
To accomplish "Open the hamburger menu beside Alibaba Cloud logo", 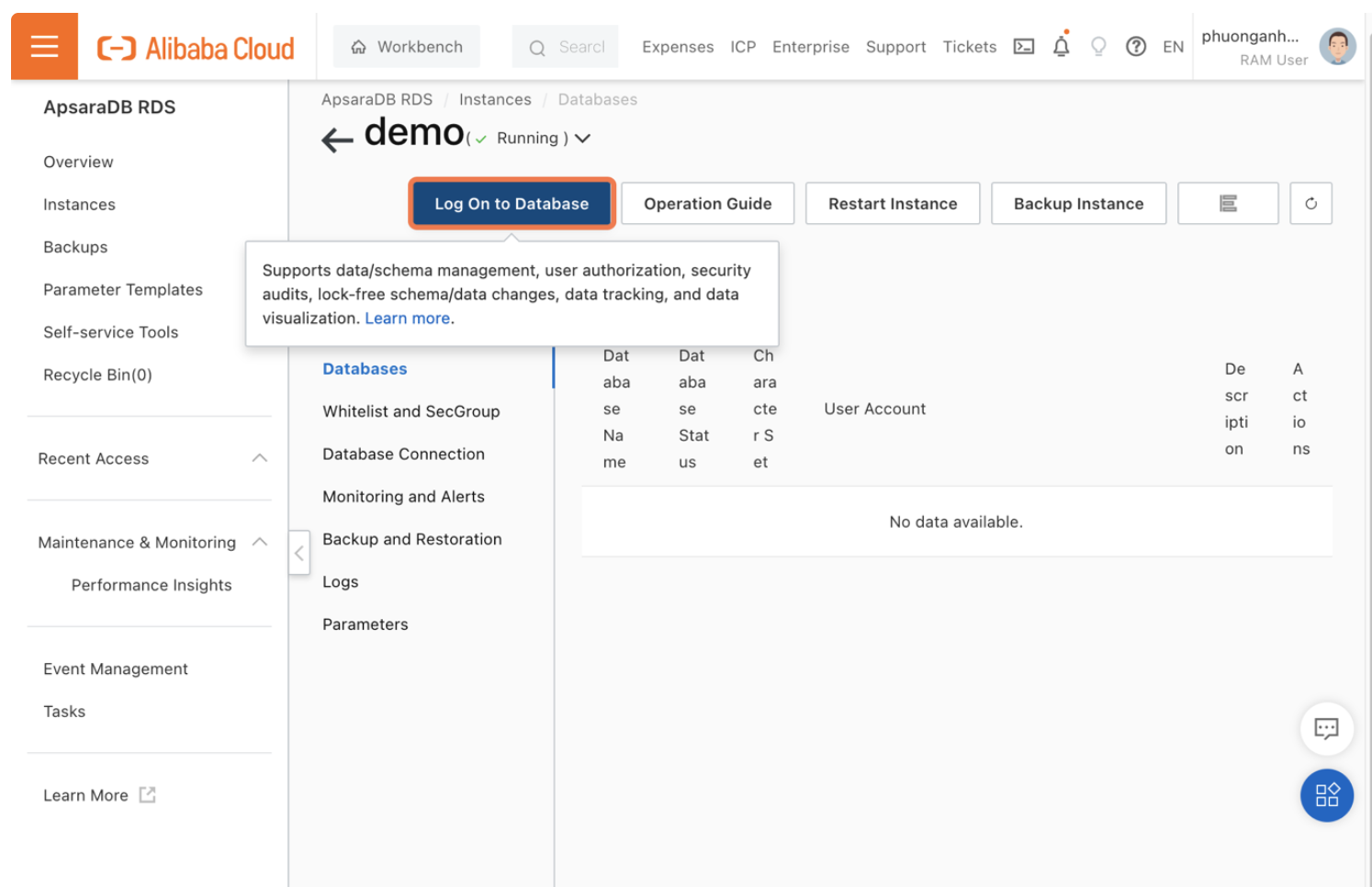I will click(x=43, y=46).
